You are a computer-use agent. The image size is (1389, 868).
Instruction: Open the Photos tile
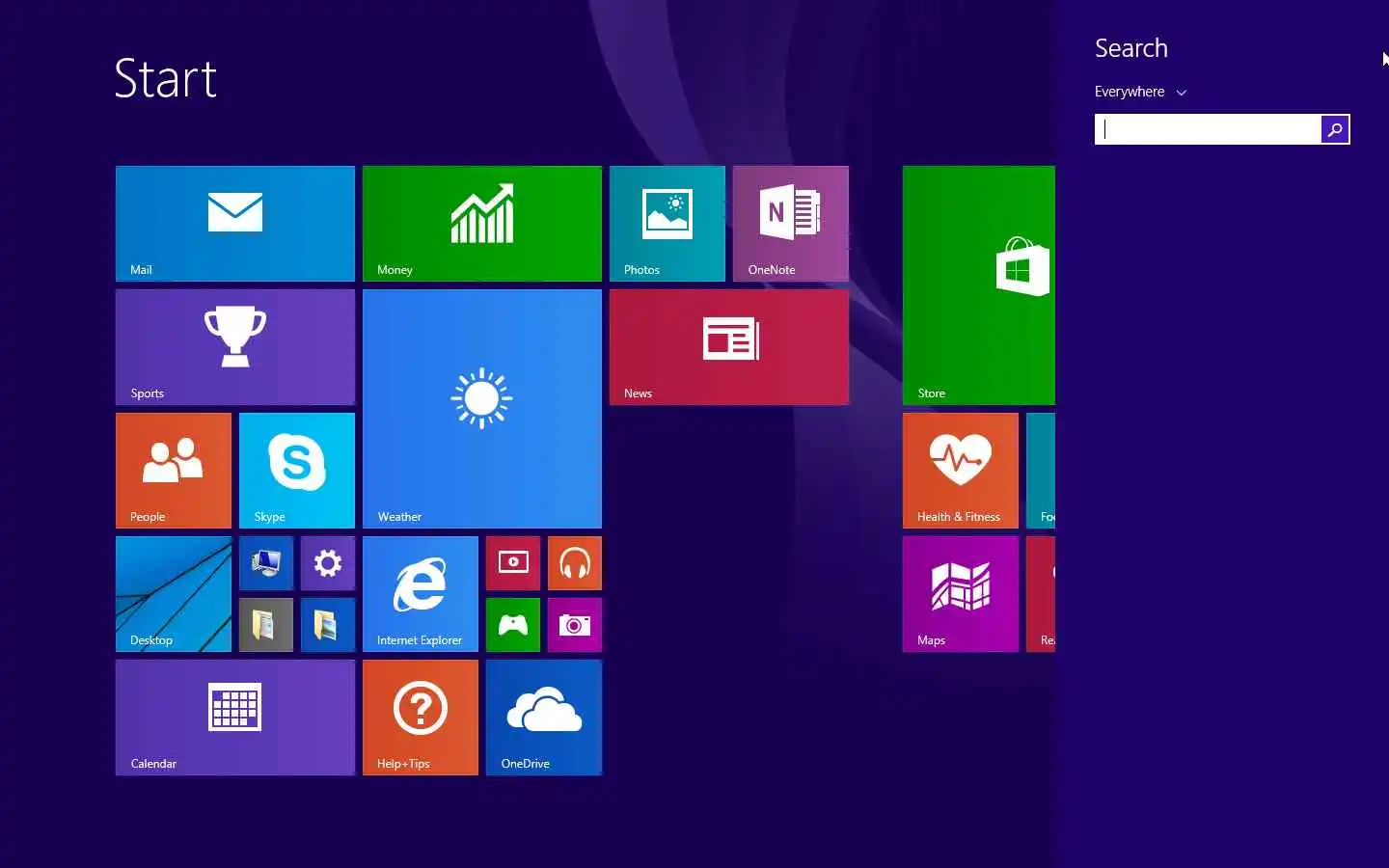pyautogui.click(x=667, y=224)
